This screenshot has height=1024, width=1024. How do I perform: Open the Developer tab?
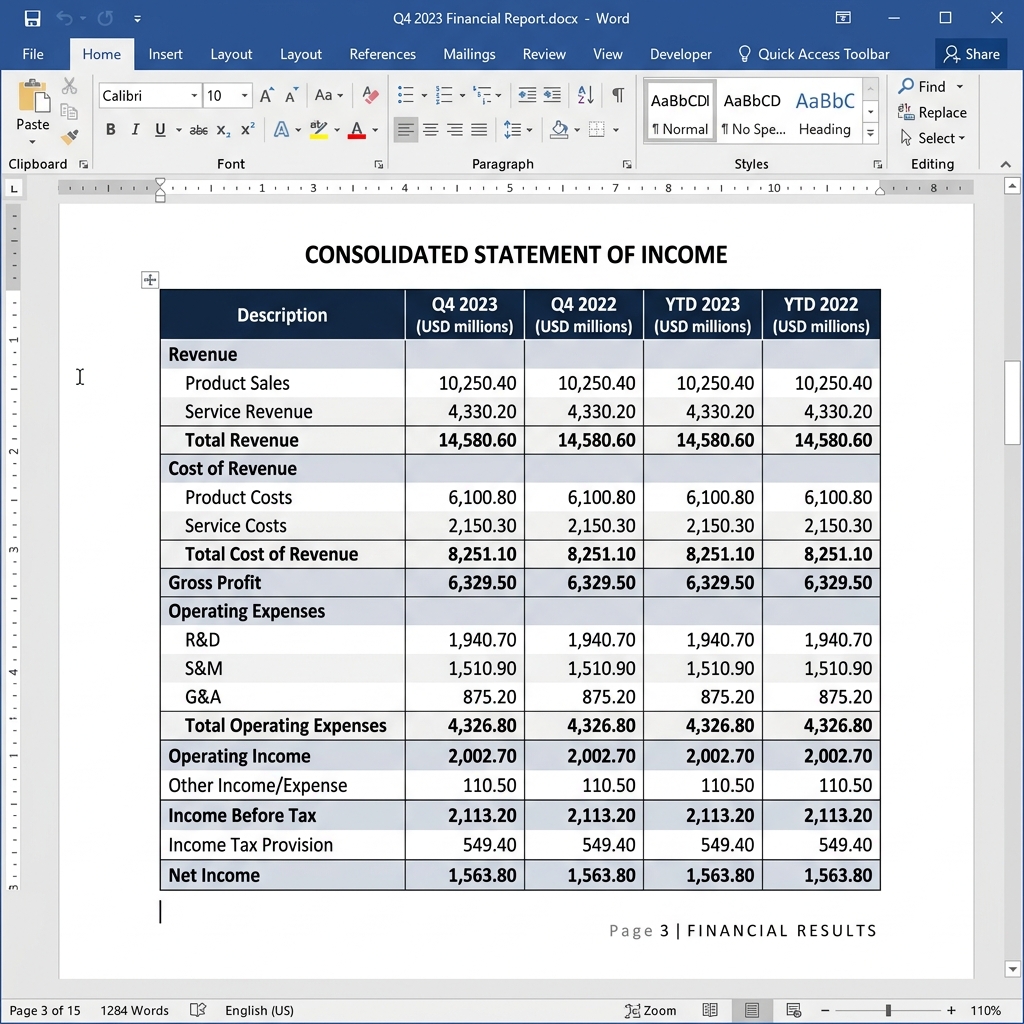click(680, 54)
